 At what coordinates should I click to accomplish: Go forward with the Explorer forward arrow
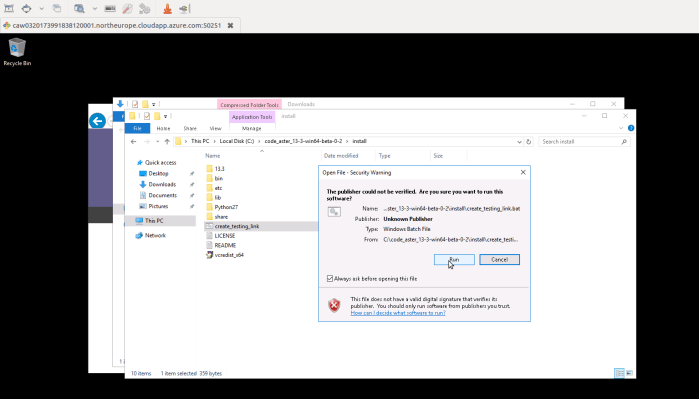click(x=147, y=142)
